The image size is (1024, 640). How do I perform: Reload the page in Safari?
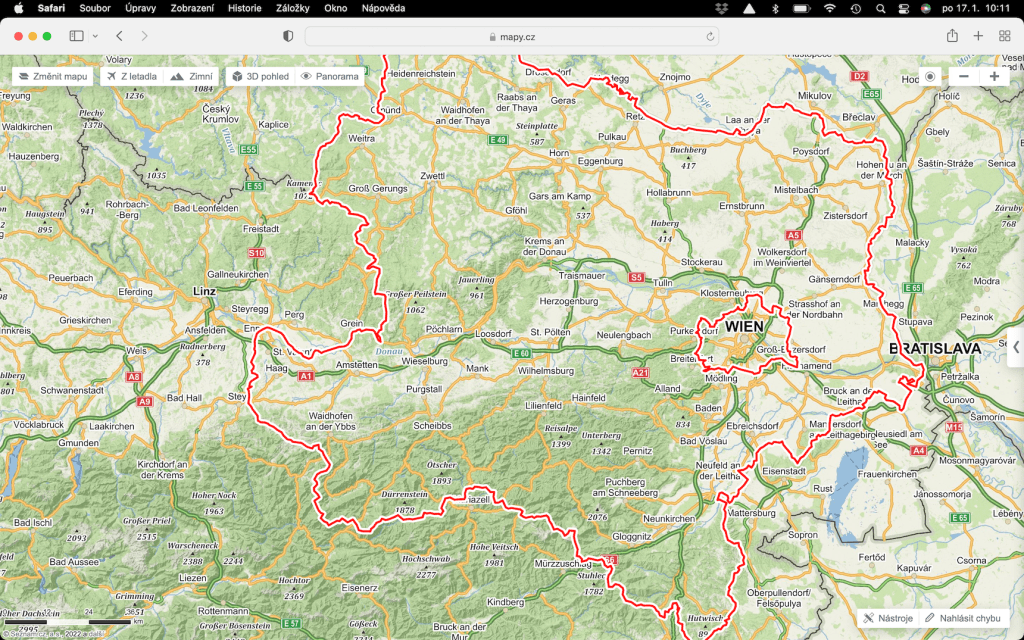(710, 36)
